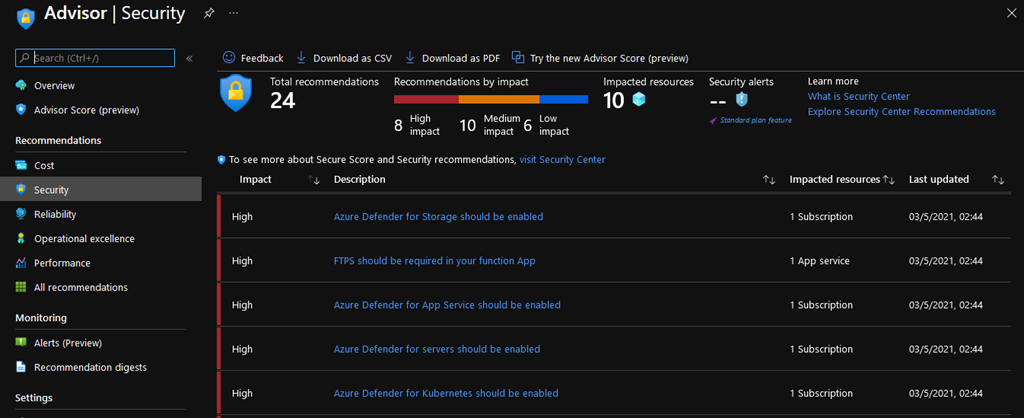Open 'What is Security Center' link
Image resolution: width=1024 pixels, height=418 pixels.
pyautogui.click(x=858, y=97)
